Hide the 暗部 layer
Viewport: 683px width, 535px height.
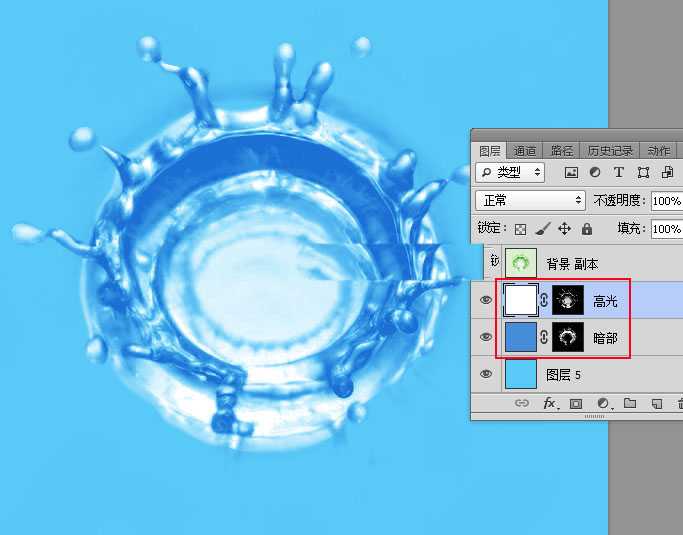[x=486, y=338]
